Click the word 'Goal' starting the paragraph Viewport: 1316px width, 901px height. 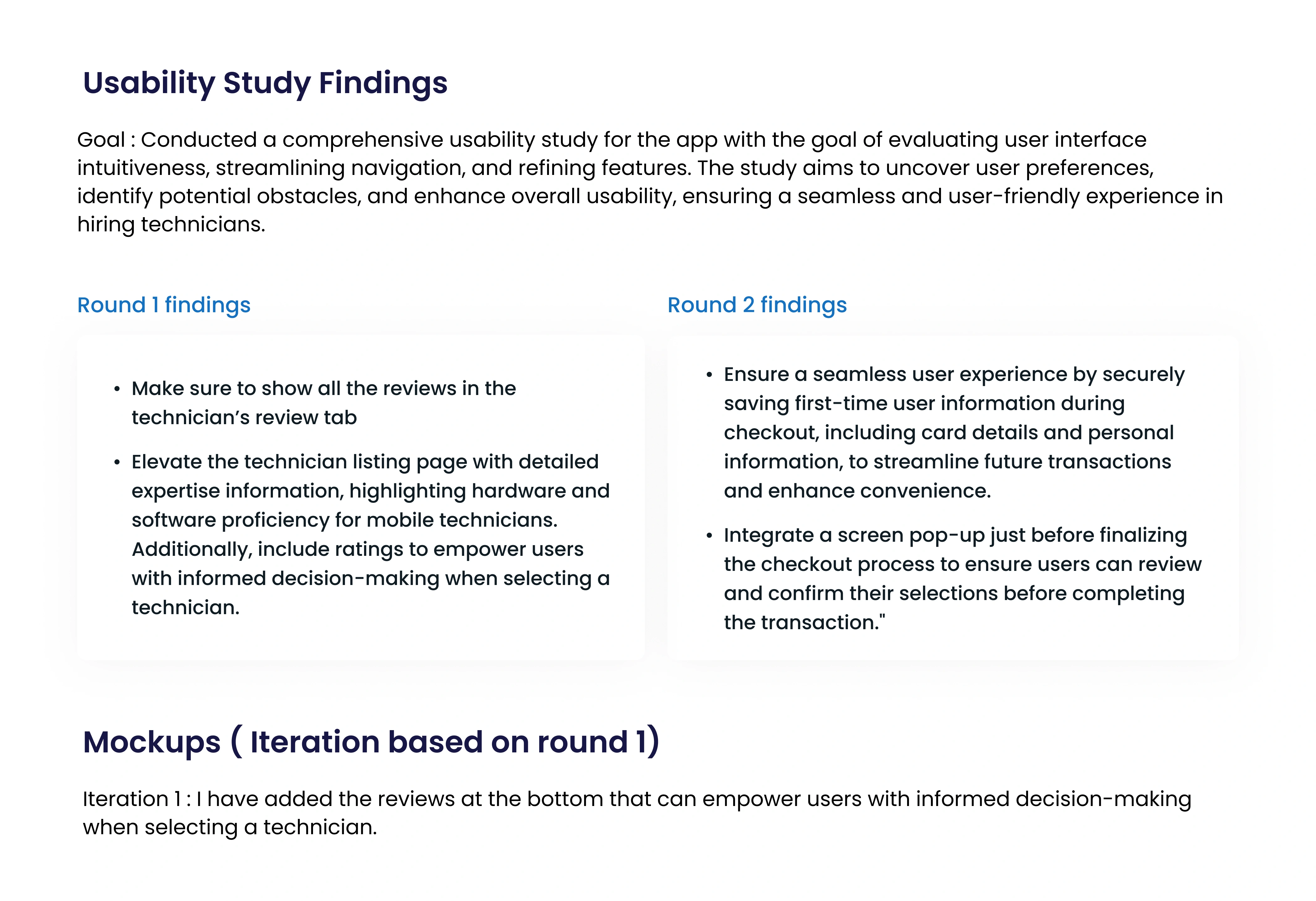(101, 140)
